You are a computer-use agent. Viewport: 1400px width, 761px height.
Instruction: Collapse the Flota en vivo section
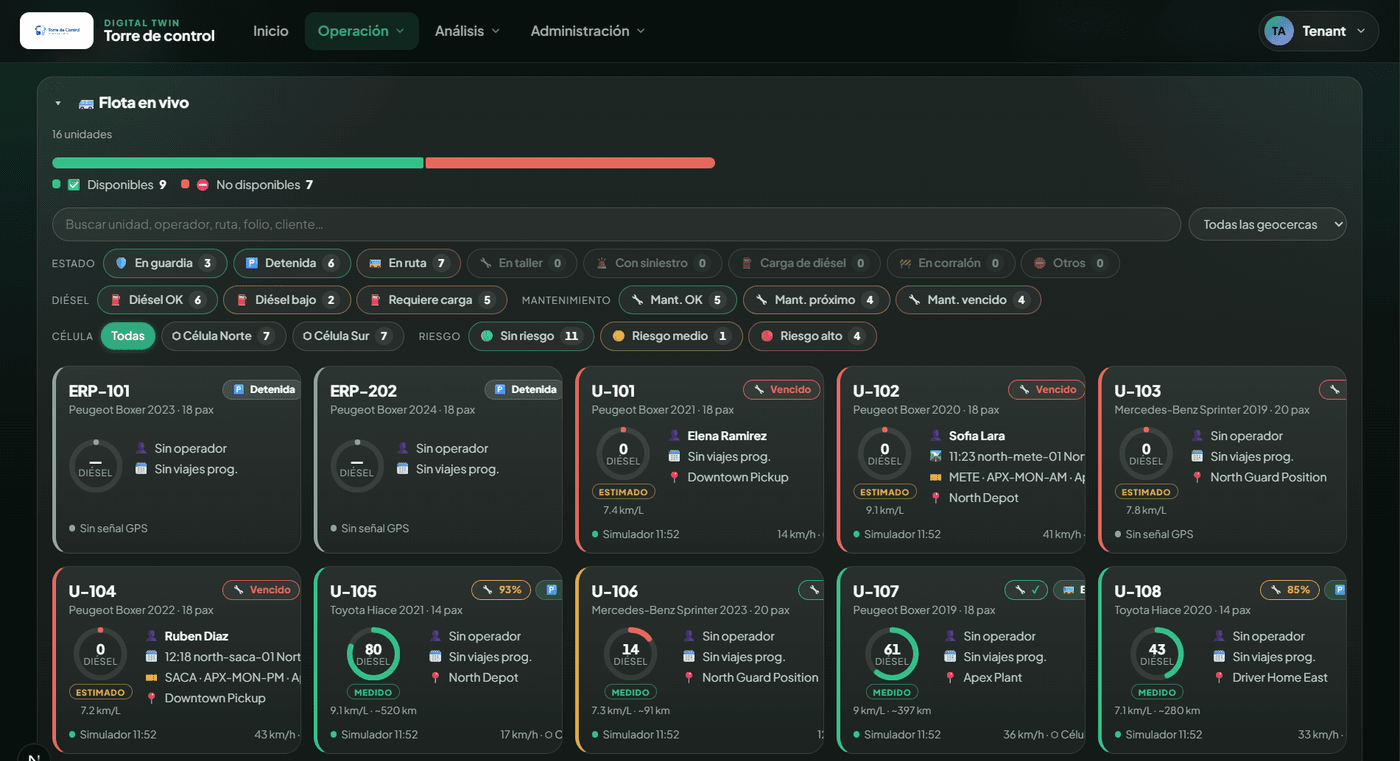click(x=58, y=103)
